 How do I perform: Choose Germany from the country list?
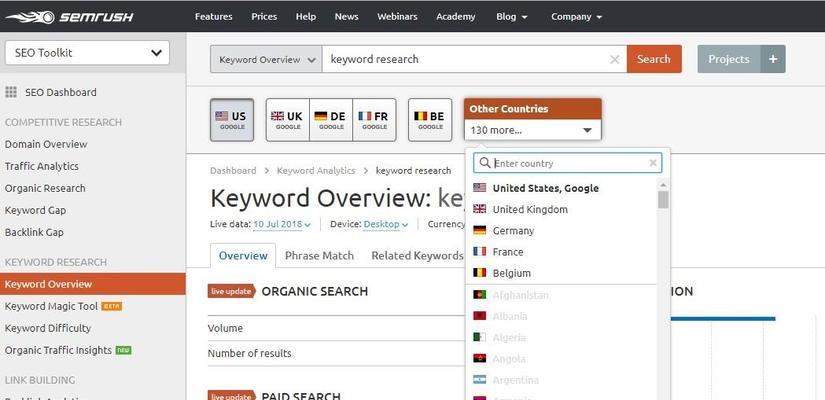point(561,231)
